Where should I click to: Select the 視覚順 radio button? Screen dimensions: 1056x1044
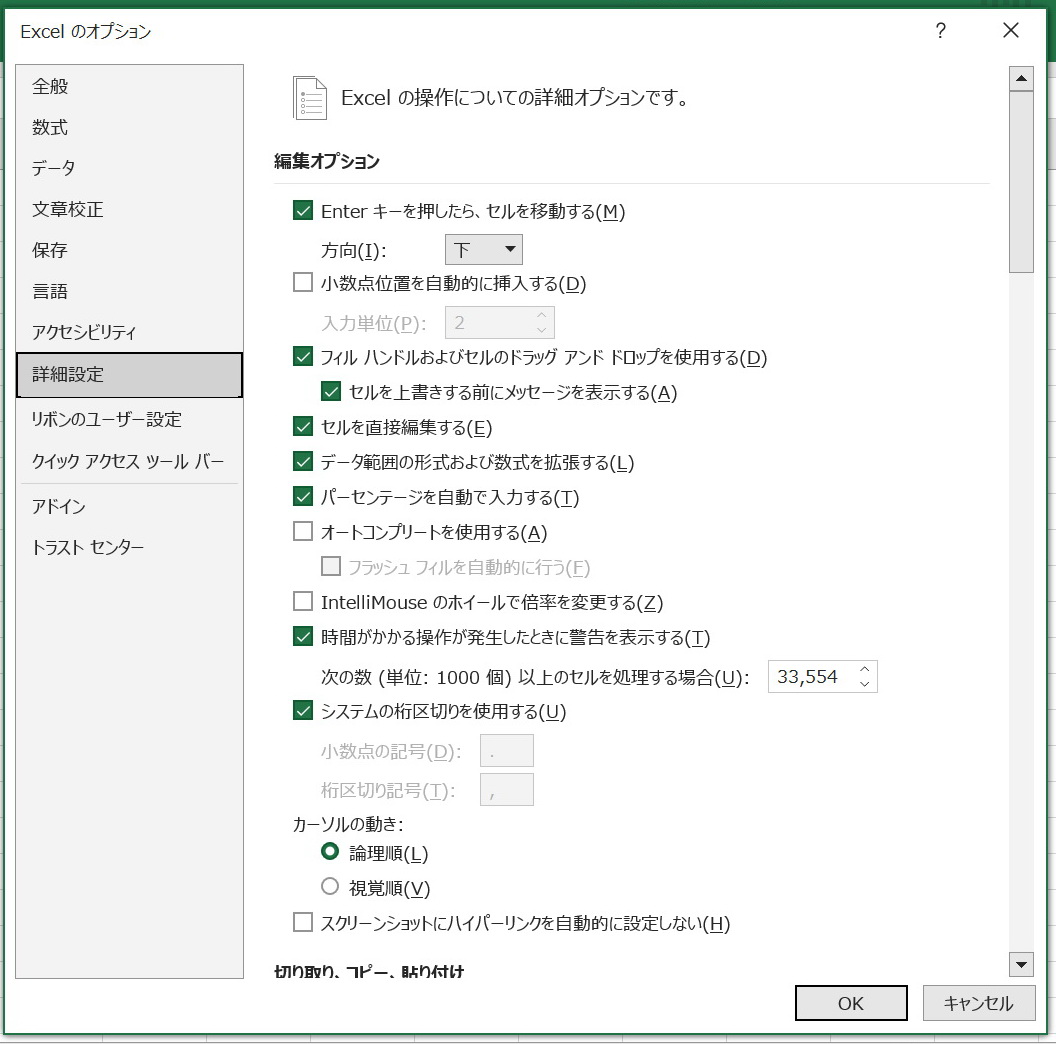pyautogui.click(x=330, y=887)
